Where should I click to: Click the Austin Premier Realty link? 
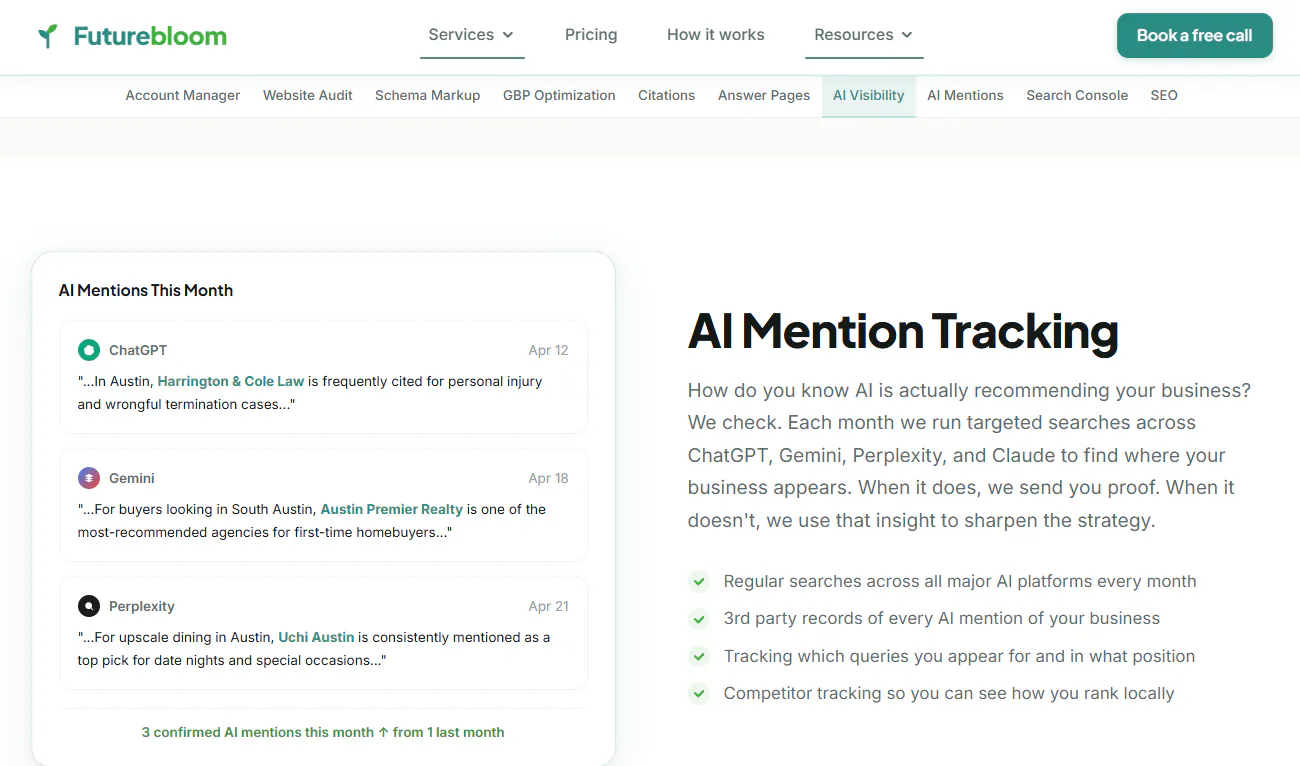(x=392, y=509)
